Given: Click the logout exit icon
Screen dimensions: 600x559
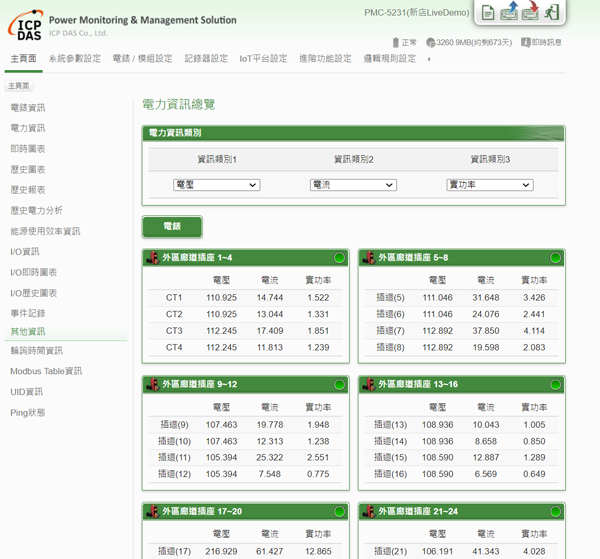Looking at the screenshot, I should point(552,12).
